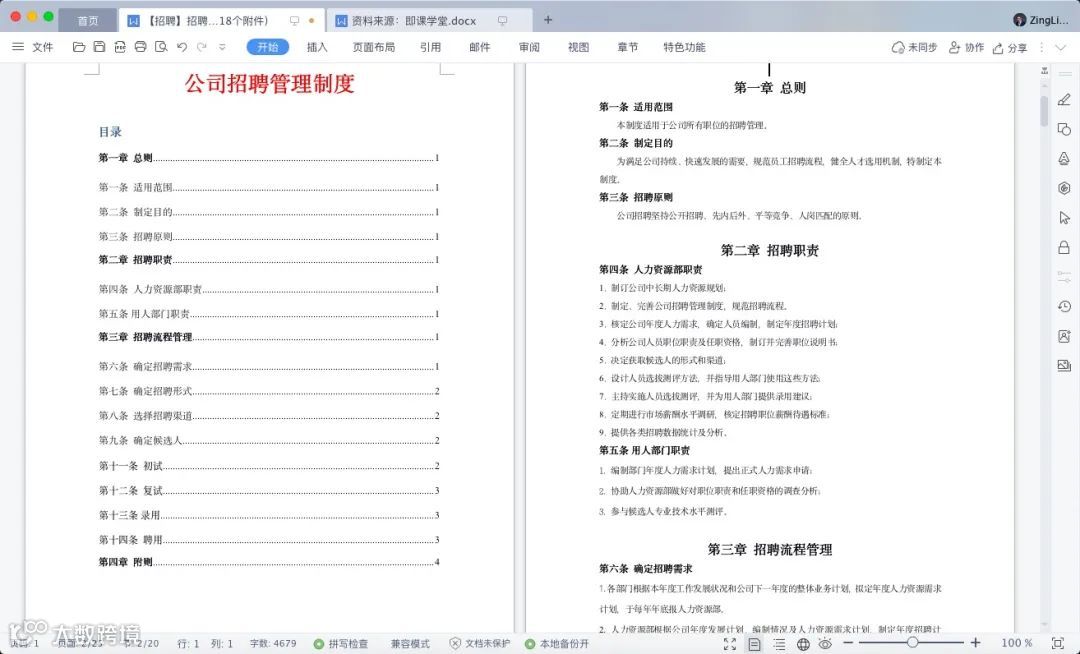Switch to page layout view icon
The image size is (1080, 654).
(755, 644)
